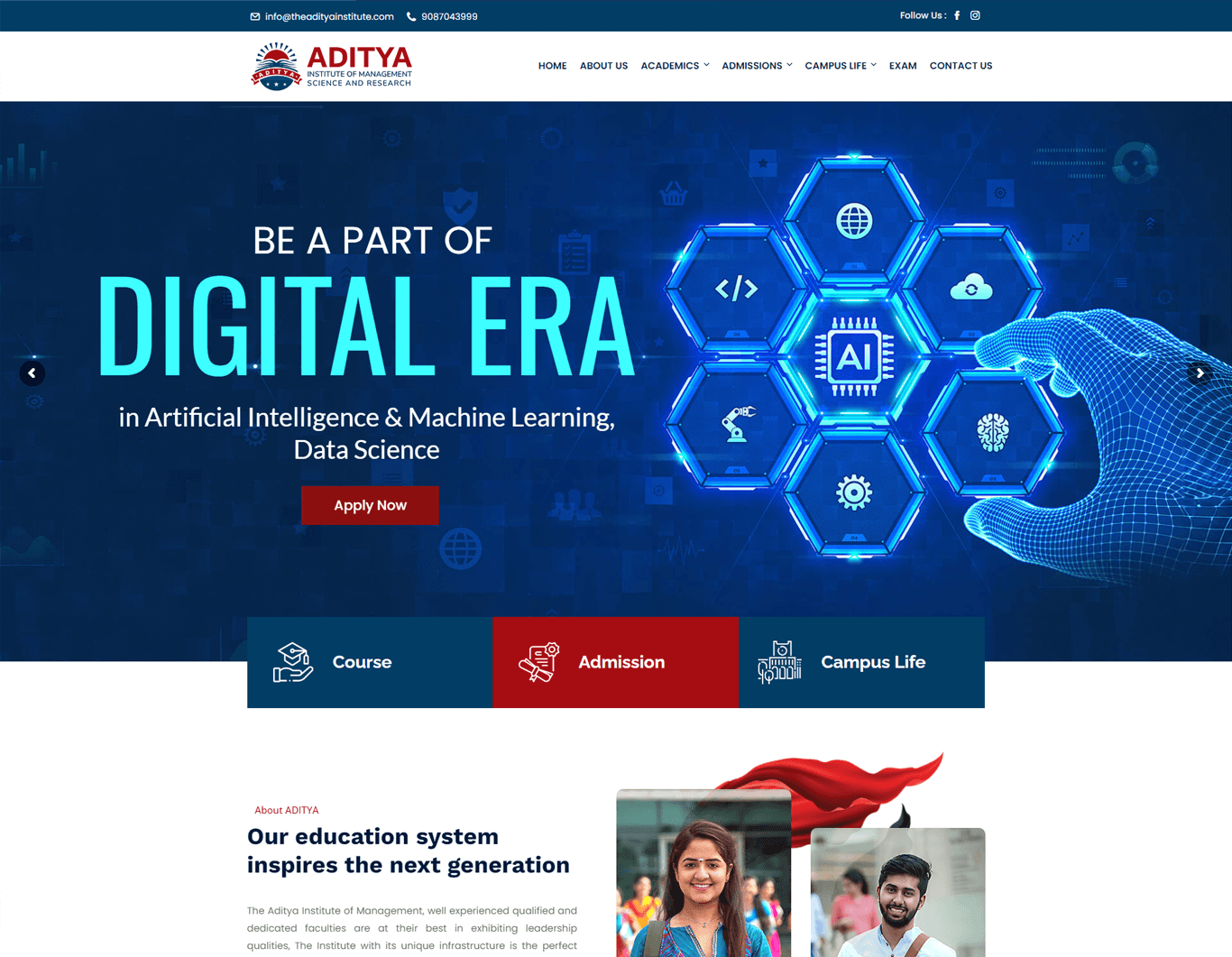
Task: Open the About Us menu item
Action: (x=603, y=66)
